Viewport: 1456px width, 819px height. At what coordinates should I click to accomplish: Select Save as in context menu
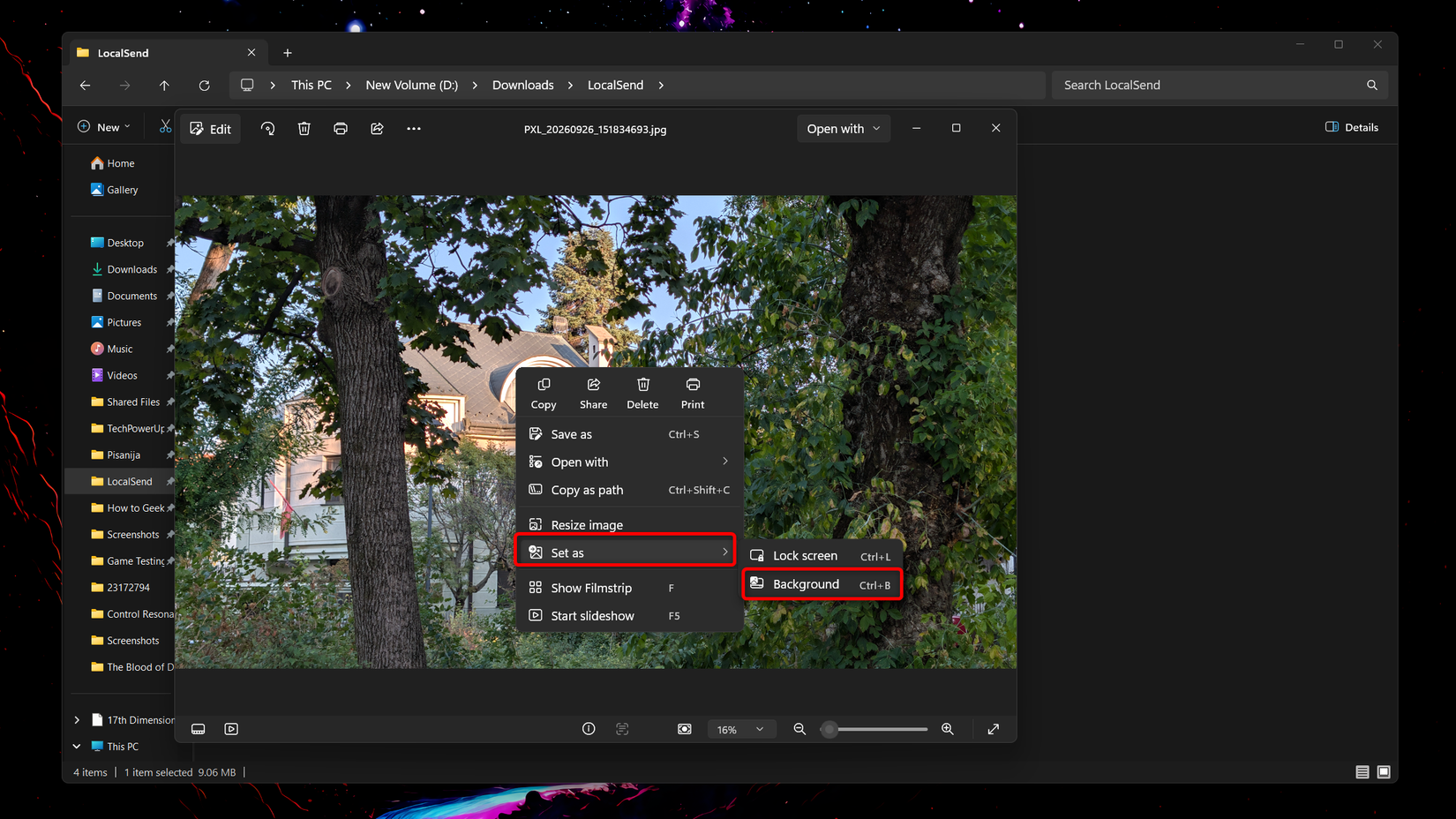629,434
